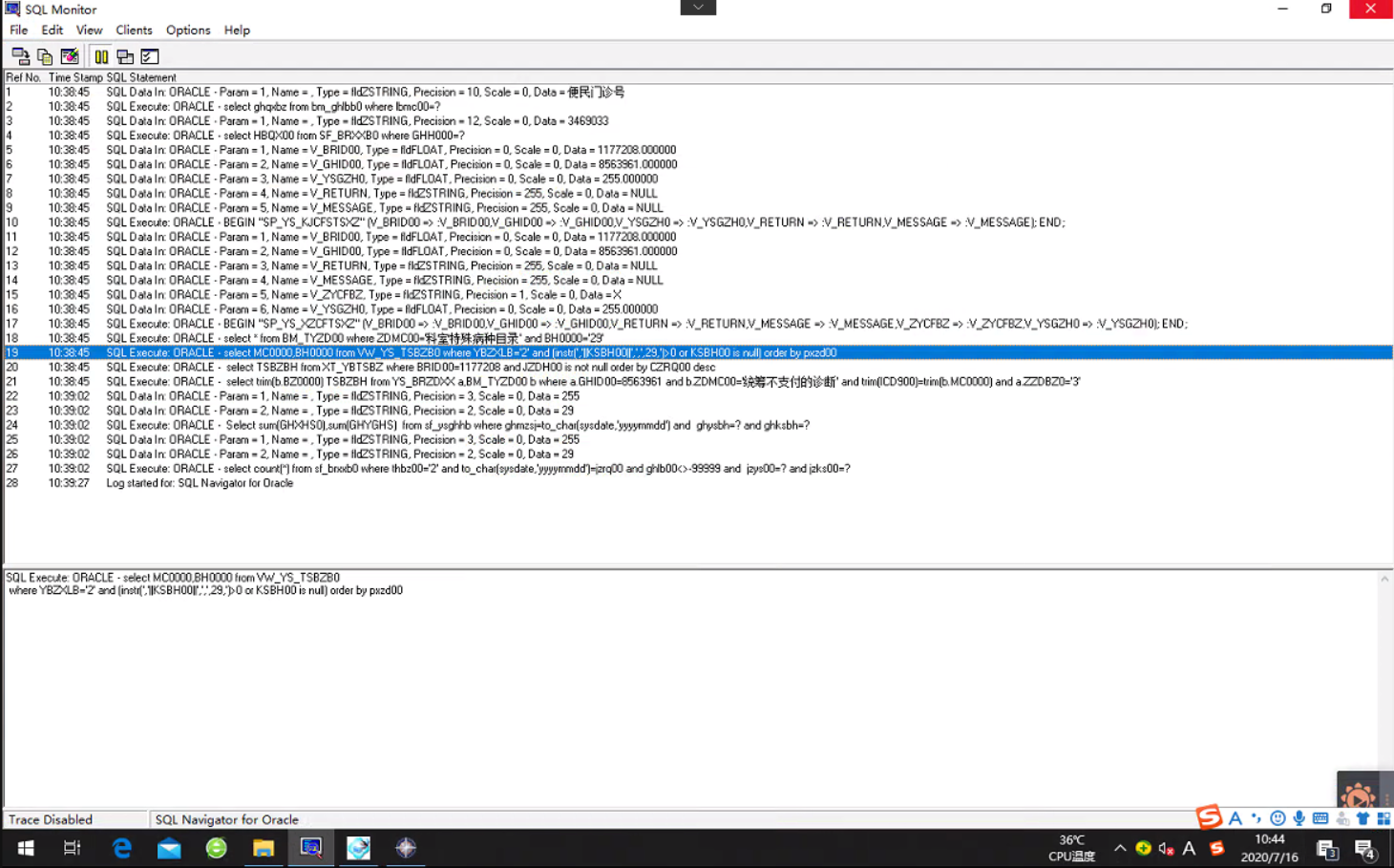Click the green plus tray icon
Image resolution: width=1394 pixels, height=868 pixels.
[1143, 848]
